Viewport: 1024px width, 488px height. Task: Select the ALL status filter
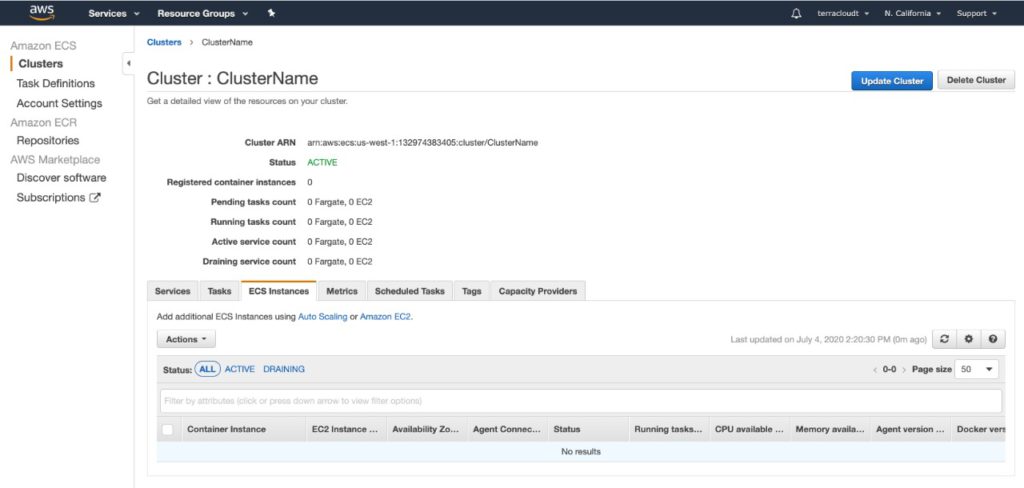[x=207, y=369]
